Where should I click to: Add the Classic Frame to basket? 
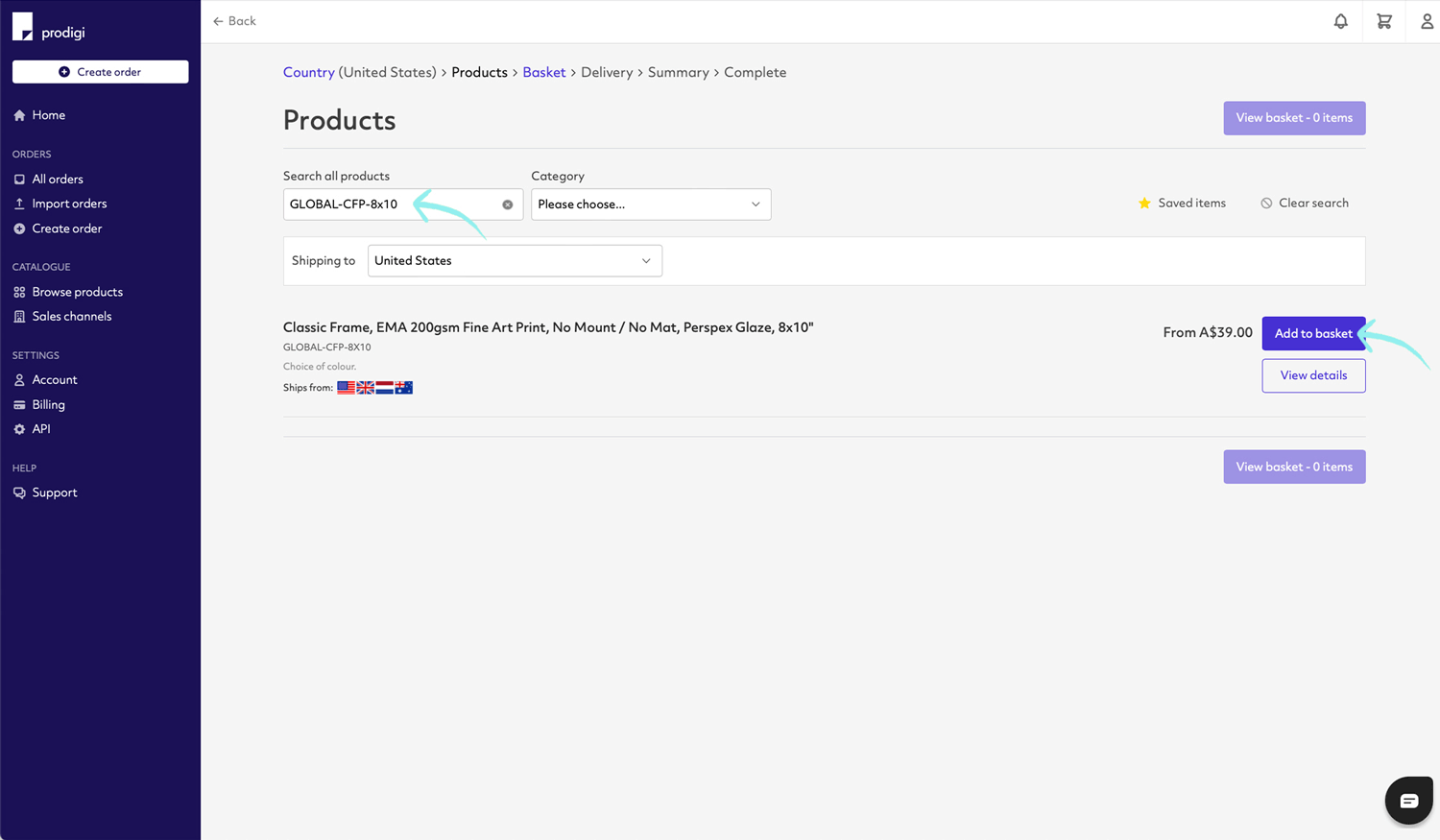pyautogui.click(x=1313, y=333)
